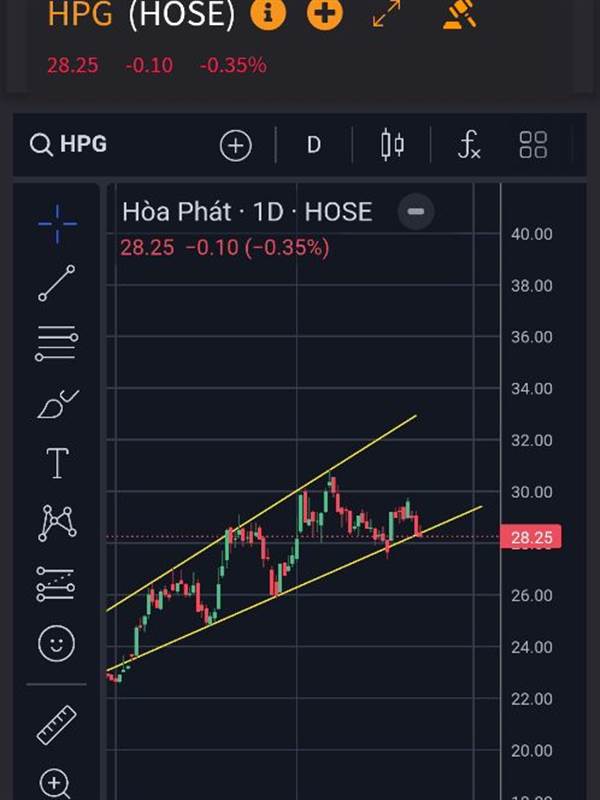
Task: Open the chart patterns tool
Action: tap(57, 523)
